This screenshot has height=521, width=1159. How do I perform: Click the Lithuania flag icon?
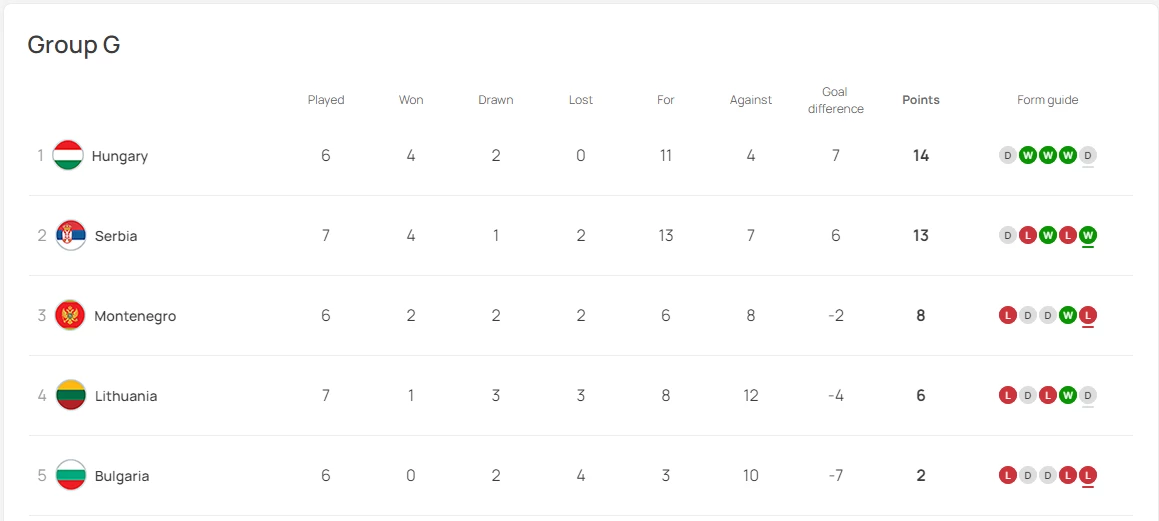point(71,395)
